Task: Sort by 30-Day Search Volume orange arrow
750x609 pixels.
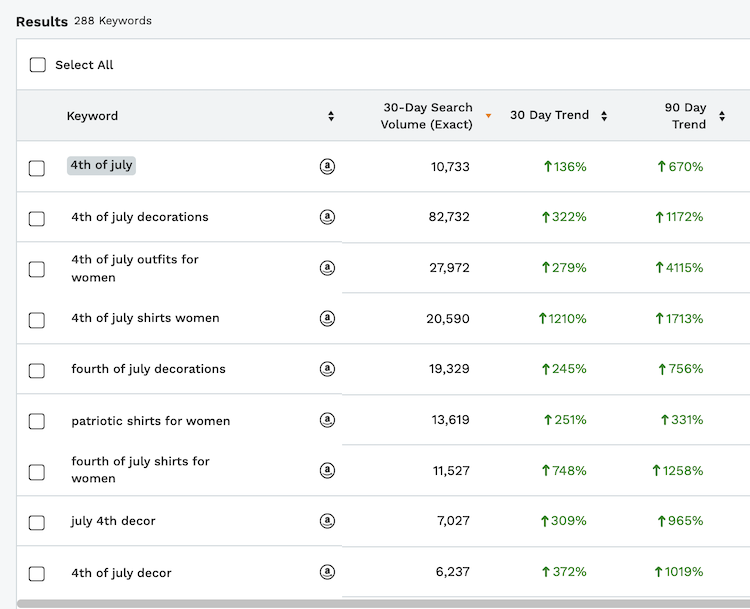Action: [x=488, y=116]
